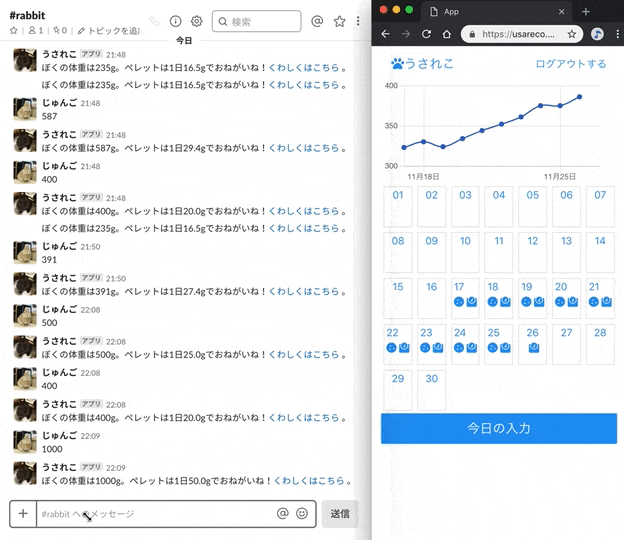This screenshot has height=540, width=624.
Task: Click scale icon on day 21
Action: [606, 302]
